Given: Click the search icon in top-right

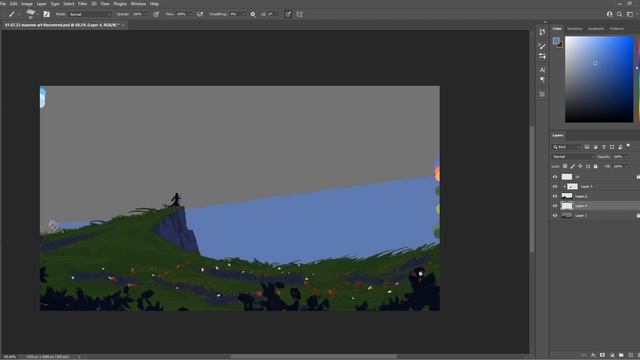Looking at the screenshot, I should [620, 14].
